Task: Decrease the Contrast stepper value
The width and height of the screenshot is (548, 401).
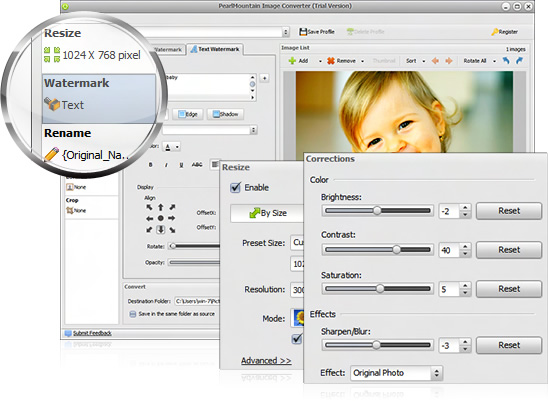Action: 465,253
